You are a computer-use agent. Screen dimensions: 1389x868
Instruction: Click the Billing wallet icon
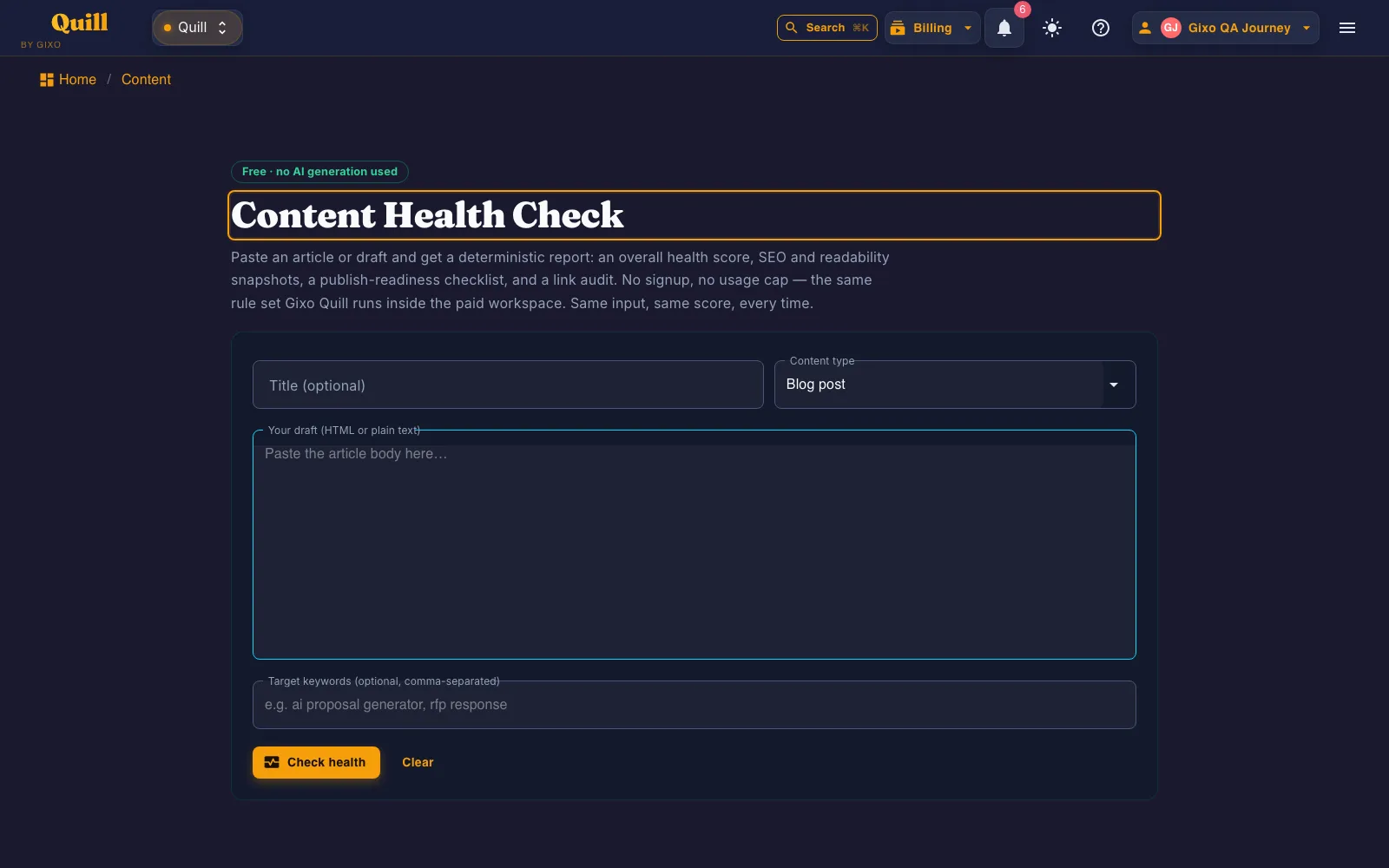tap(898, 28)
